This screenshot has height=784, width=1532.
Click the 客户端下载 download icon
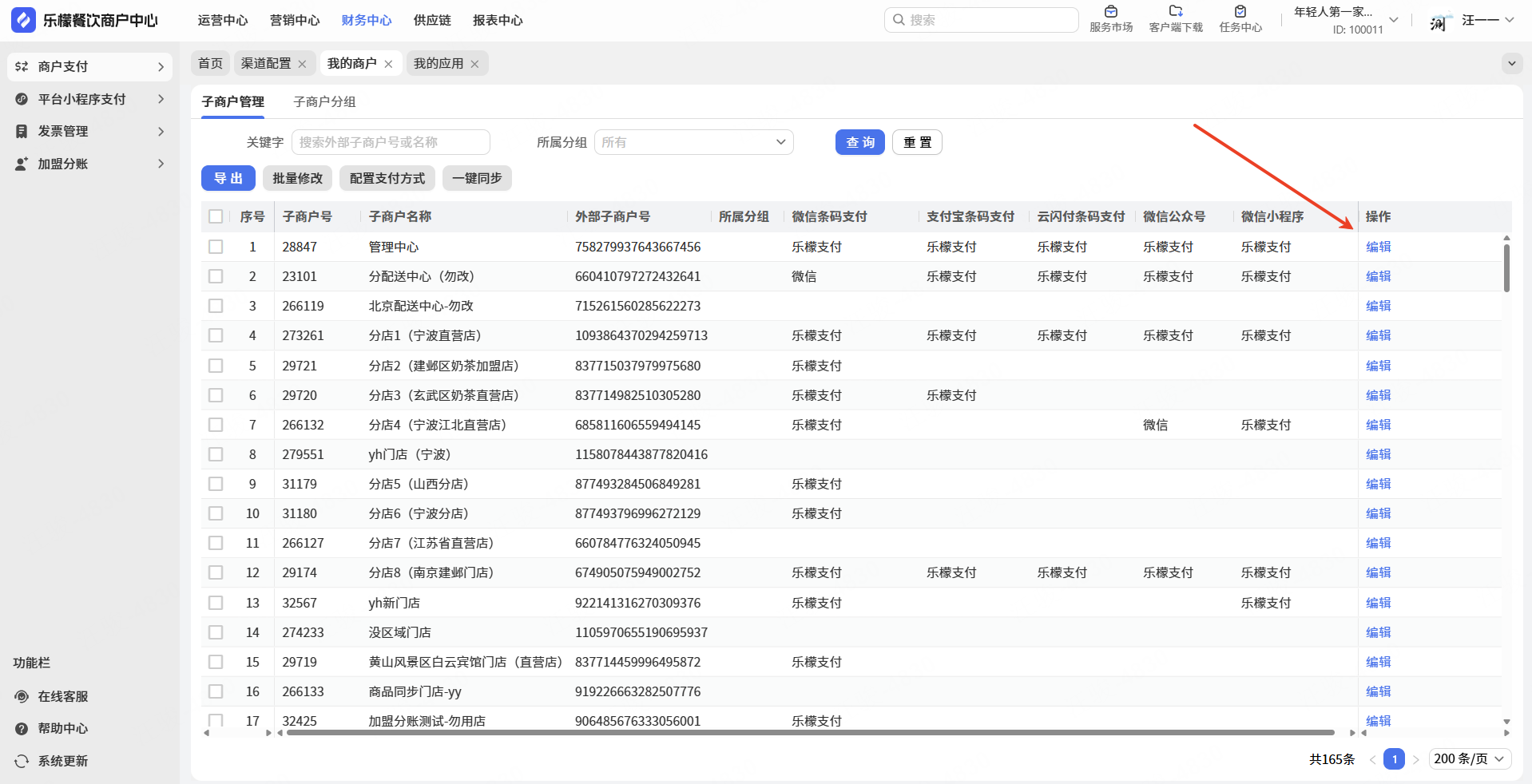[x=1175, y=12]
